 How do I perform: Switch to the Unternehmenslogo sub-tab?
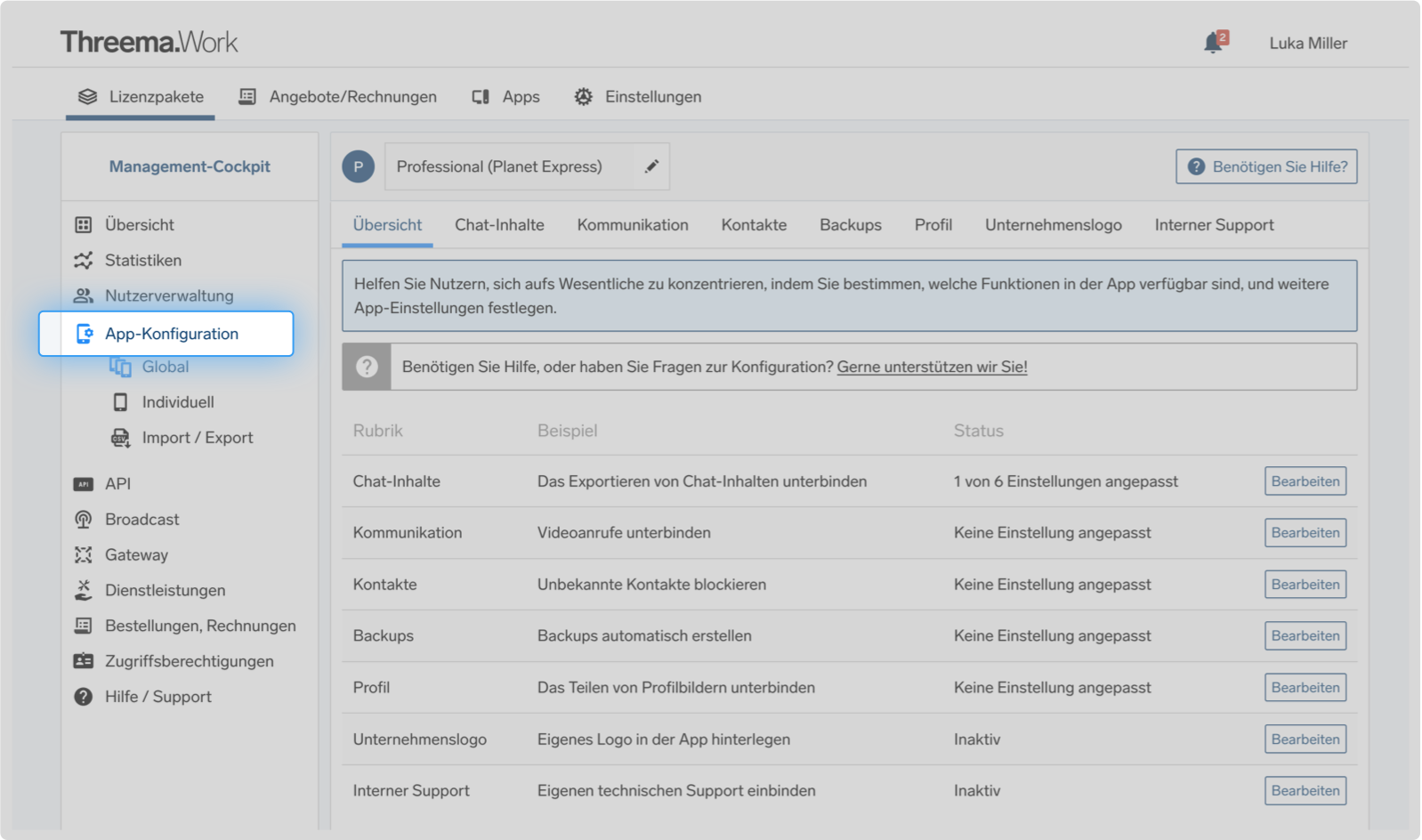(x=1054, y=225)
